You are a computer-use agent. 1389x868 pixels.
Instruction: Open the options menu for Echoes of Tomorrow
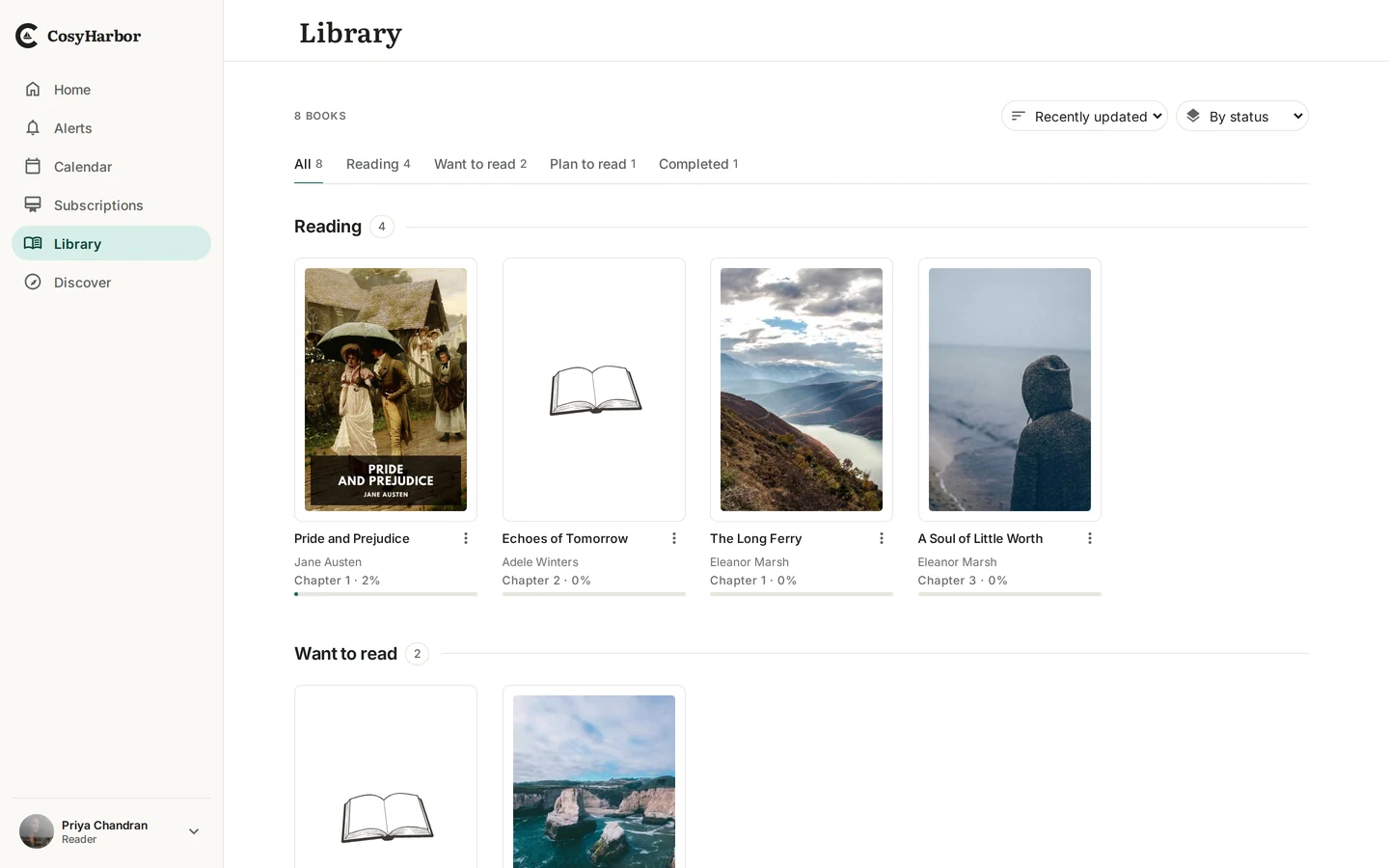click(674, 538)
